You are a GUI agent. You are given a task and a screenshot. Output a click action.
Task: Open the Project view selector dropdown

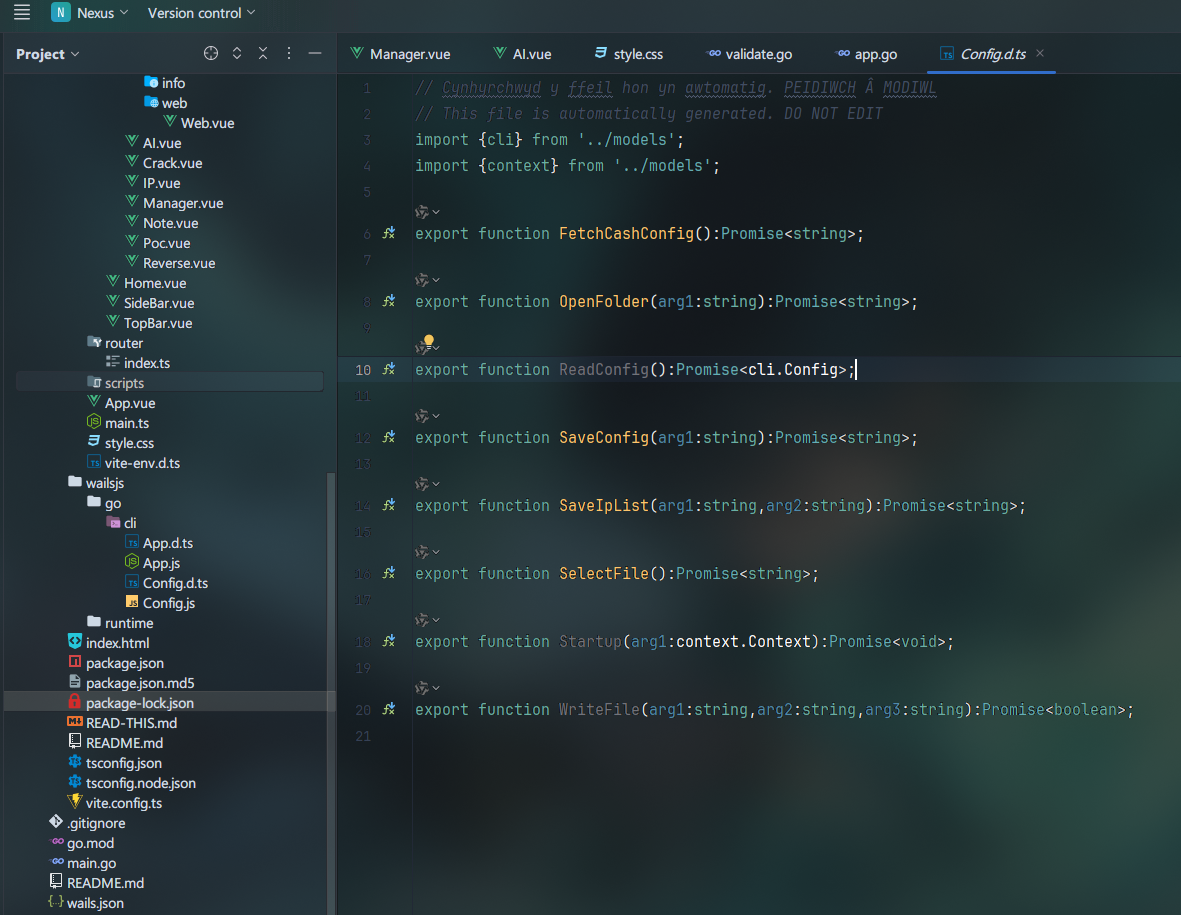47,54
